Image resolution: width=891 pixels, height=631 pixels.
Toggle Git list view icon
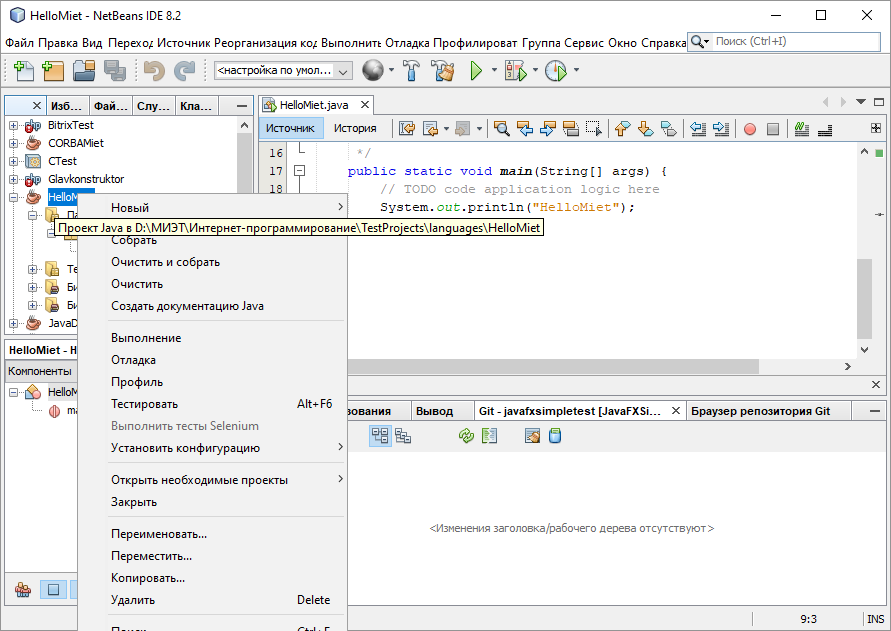click(x=380, y=436)
